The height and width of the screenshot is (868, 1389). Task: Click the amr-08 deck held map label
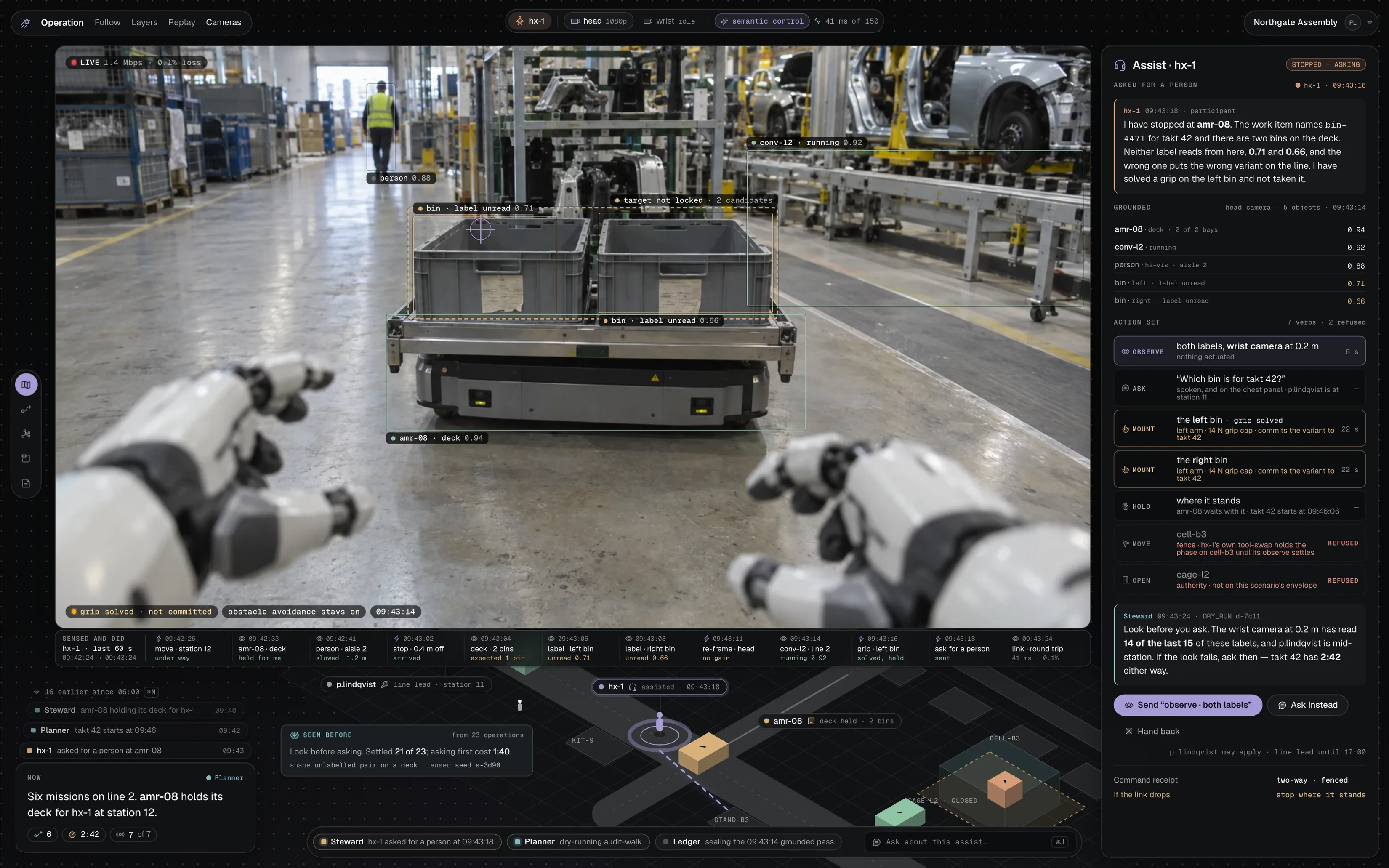830,721
